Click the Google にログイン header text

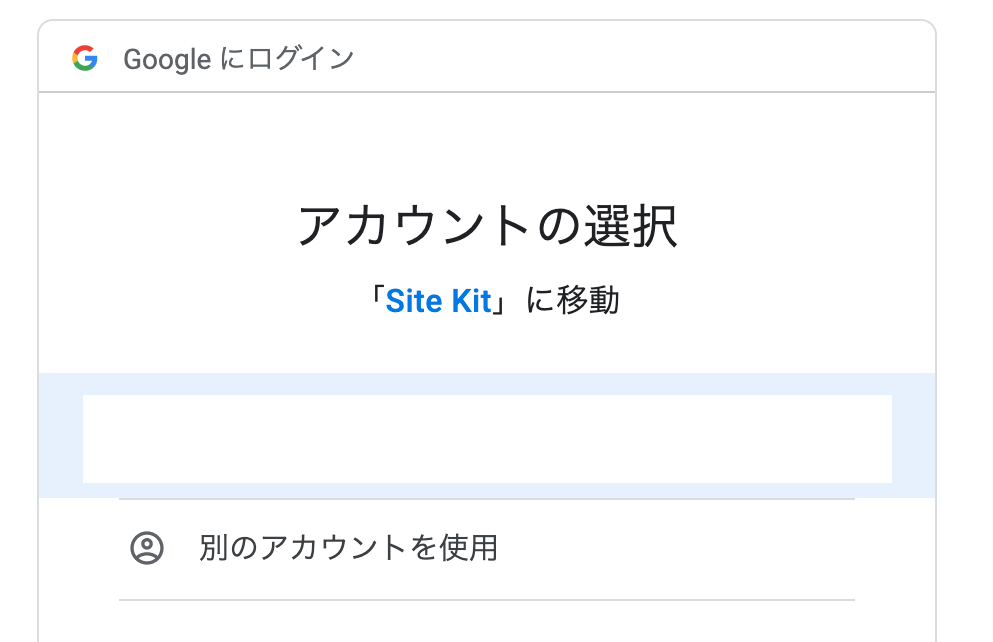click(239, 59)
